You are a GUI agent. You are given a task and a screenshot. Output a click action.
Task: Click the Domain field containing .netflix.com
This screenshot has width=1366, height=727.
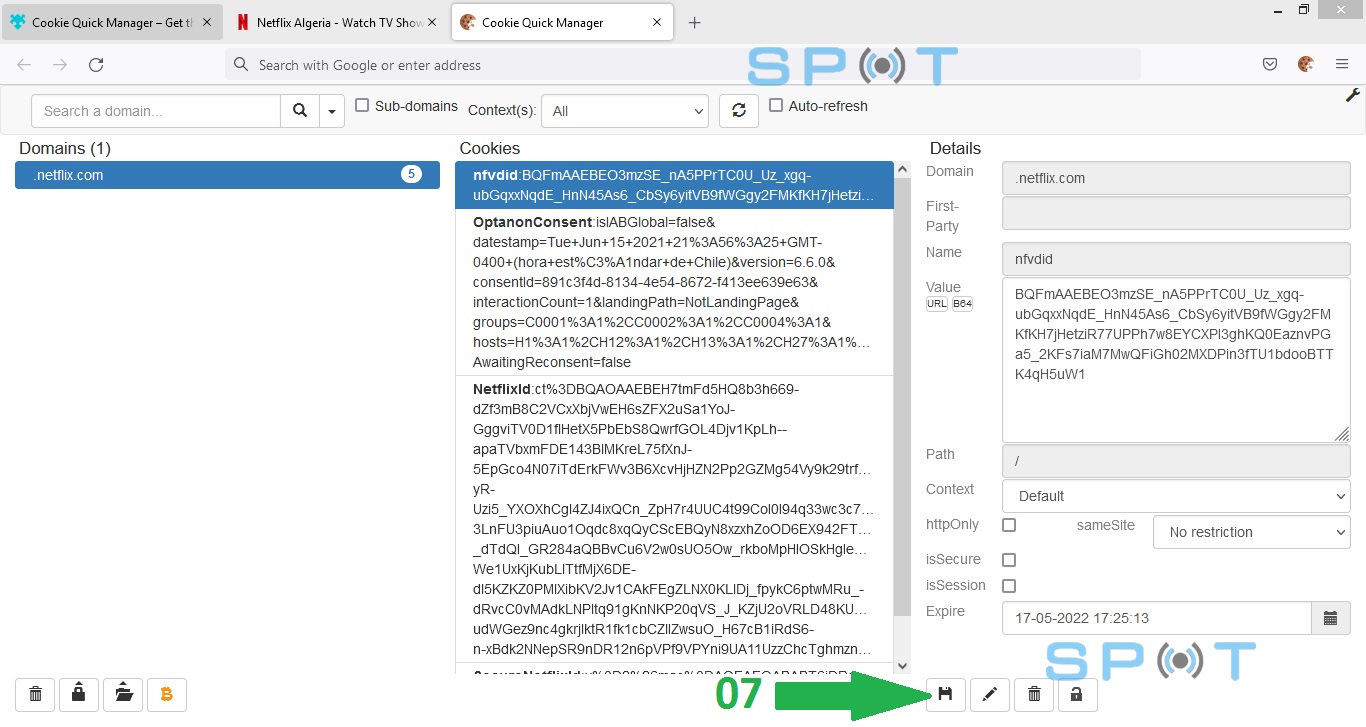[x=1176, y=178]
